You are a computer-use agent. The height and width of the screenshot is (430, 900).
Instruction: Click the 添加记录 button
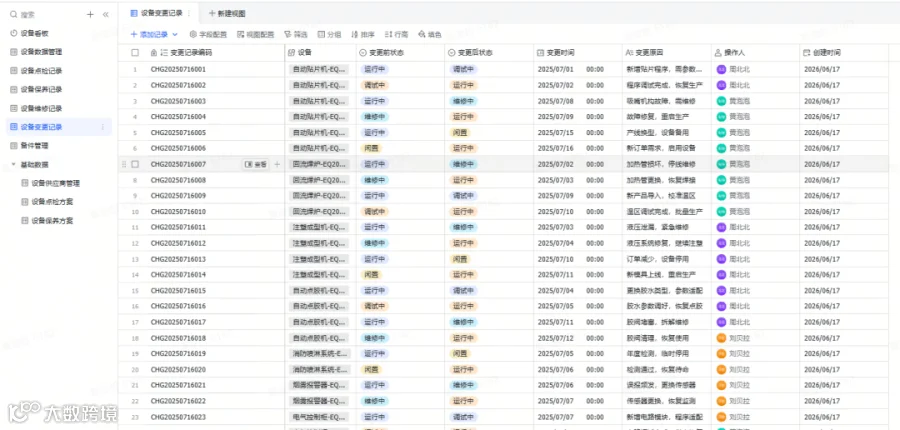[x=149, y=34]
